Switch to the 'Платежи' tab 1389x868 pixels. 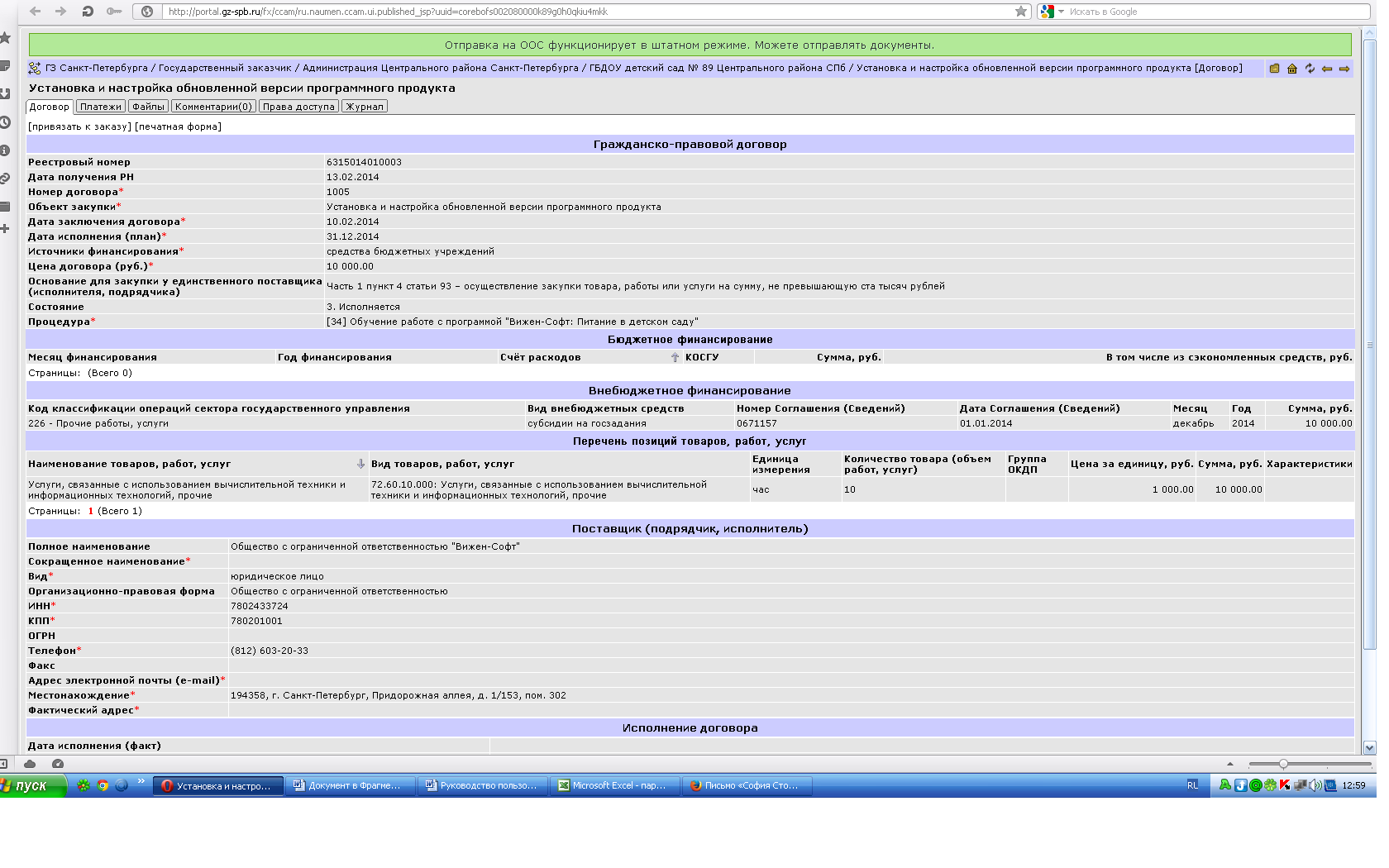click(101, 107)
